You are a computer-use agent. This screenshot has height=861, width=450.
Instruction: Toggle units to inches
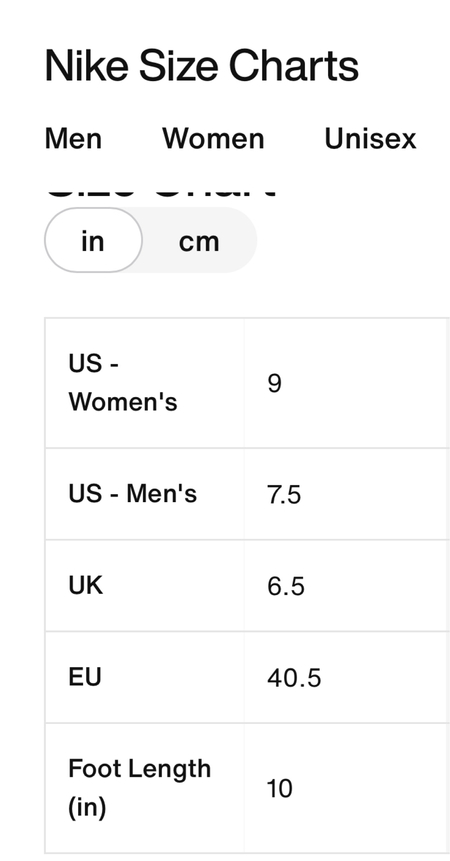(93, 240)
